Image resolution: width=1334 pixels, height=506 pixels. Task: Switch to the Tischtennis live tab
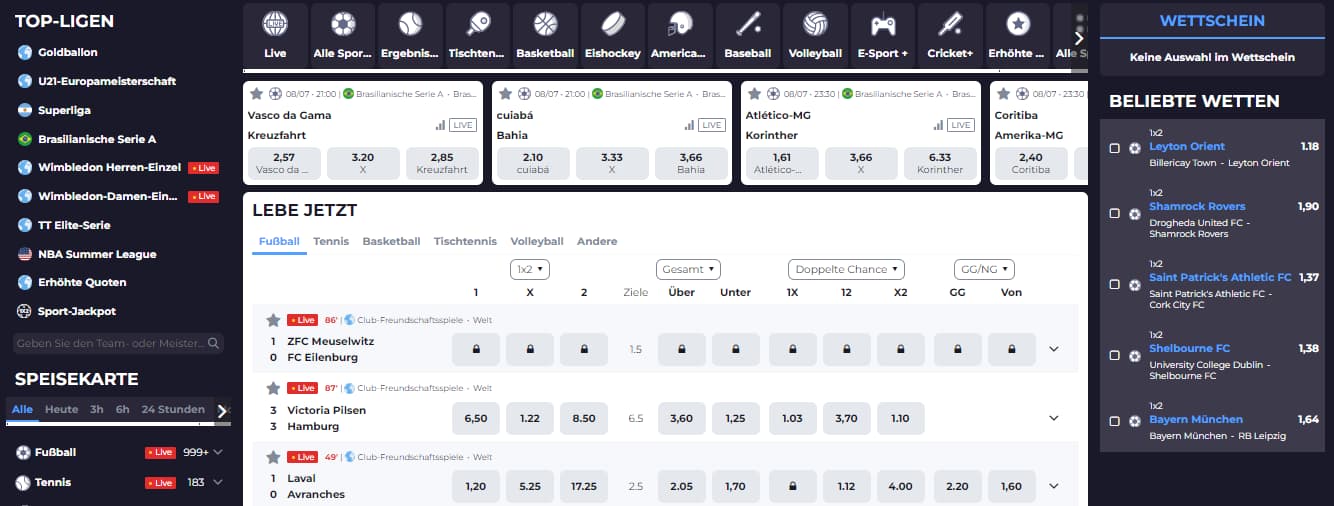tap(465, 241)
